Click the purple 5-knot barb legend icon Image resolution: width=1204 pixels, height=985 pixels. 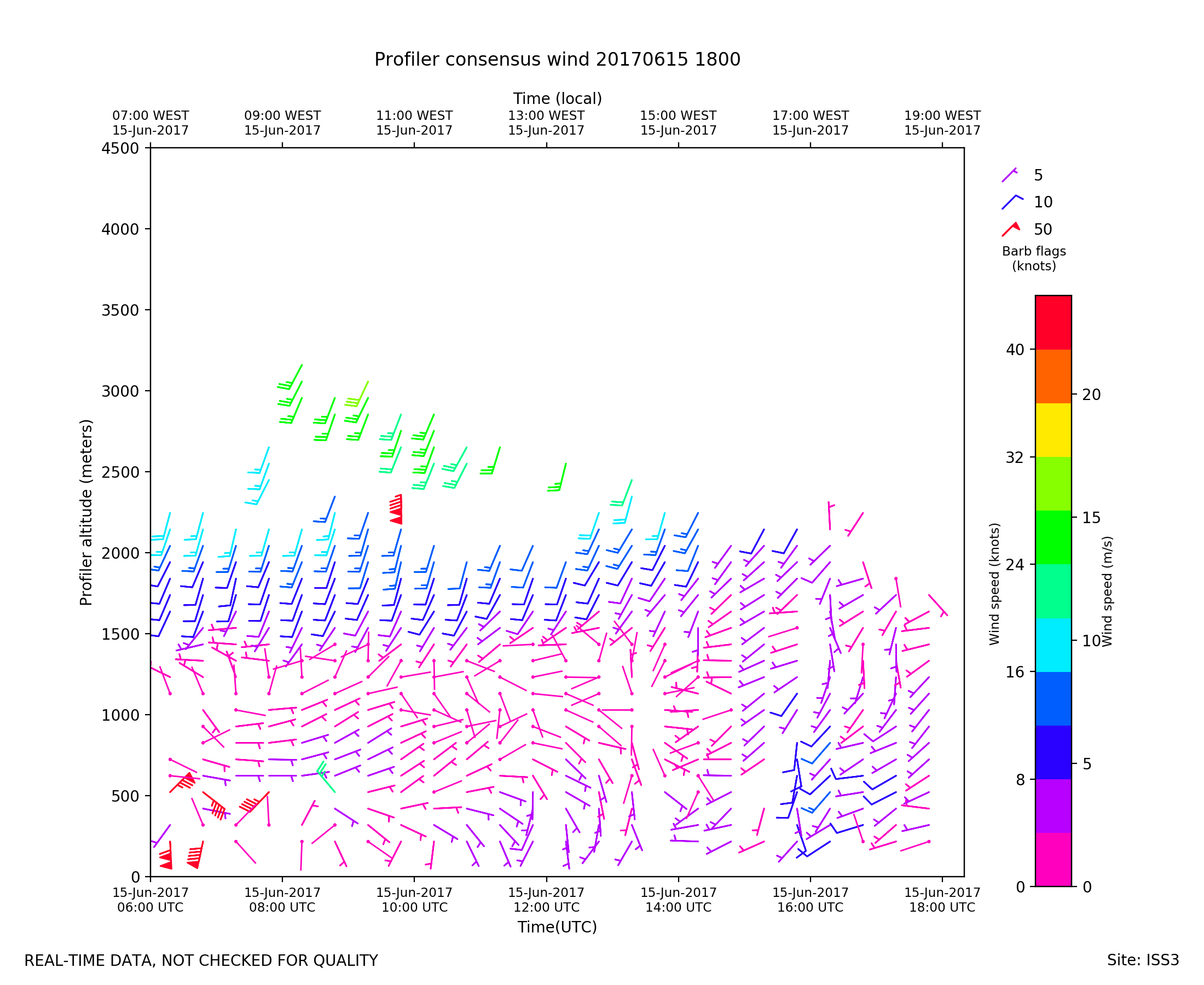coord(1009,175)
